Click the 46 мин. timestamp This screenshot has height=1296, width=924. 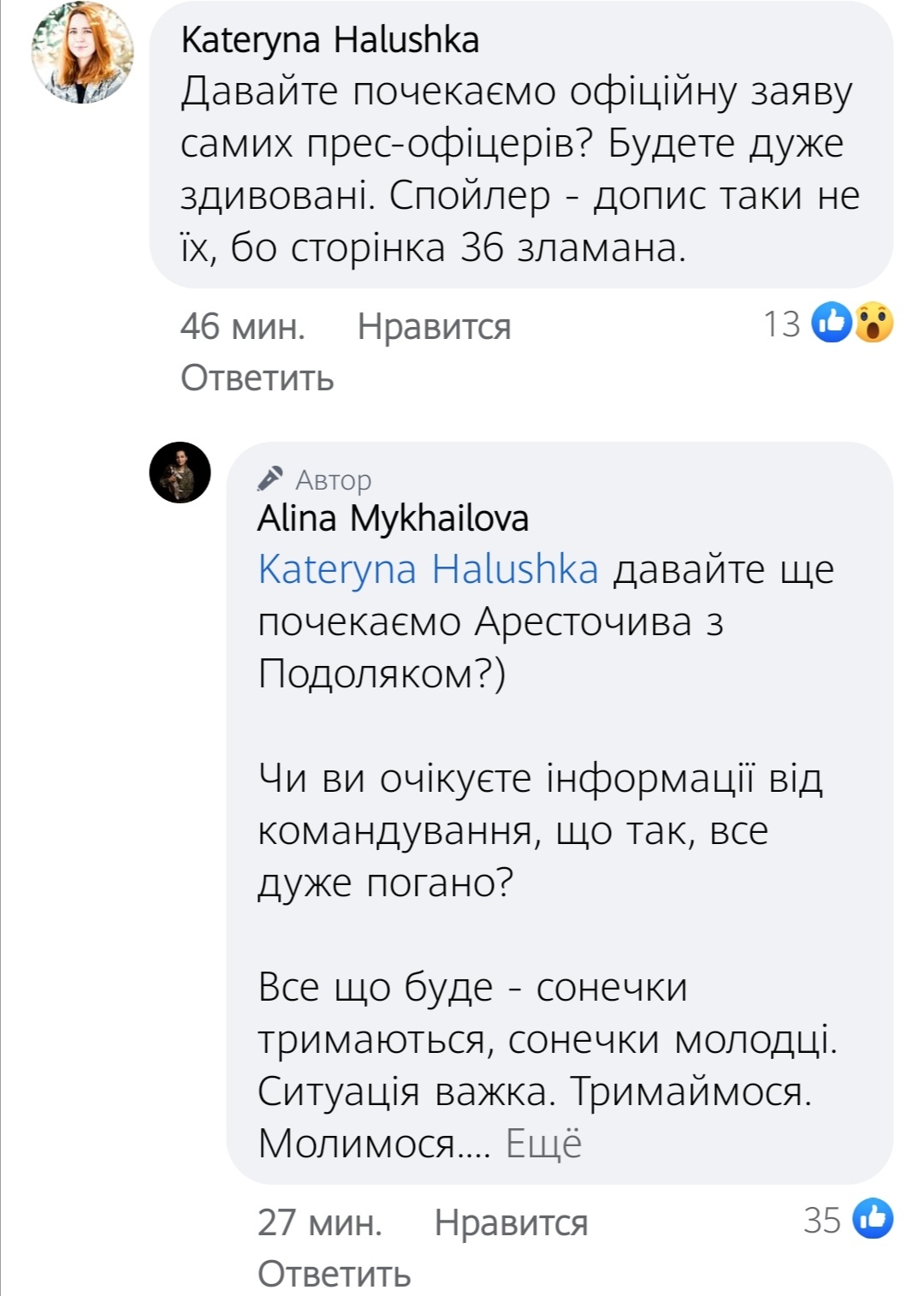pyautogui.click(x=243, y=326)
